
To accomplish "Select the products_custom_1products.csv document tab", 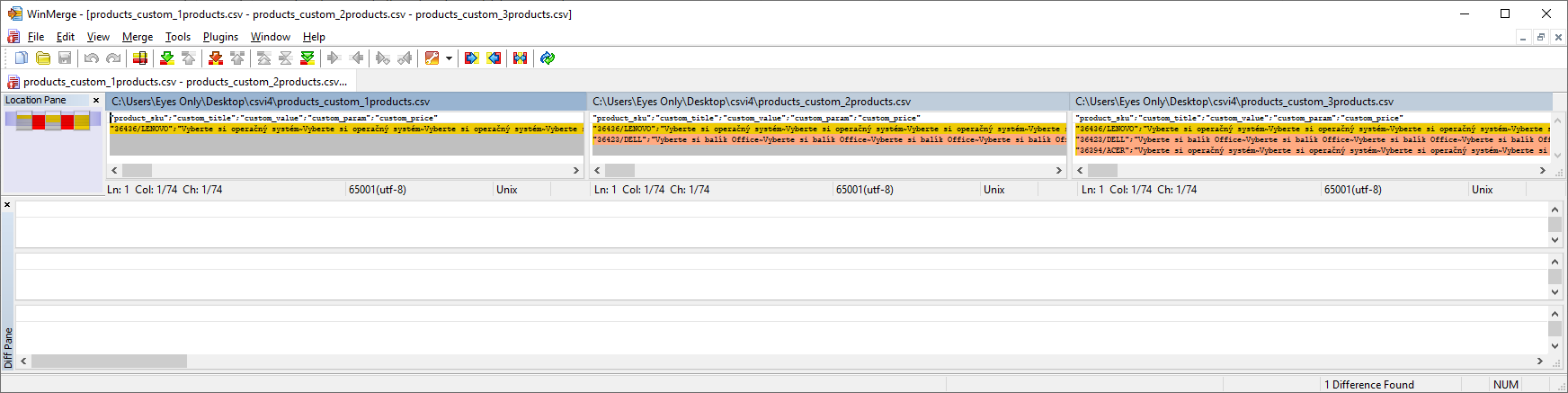I will click(x=178, y=82).
